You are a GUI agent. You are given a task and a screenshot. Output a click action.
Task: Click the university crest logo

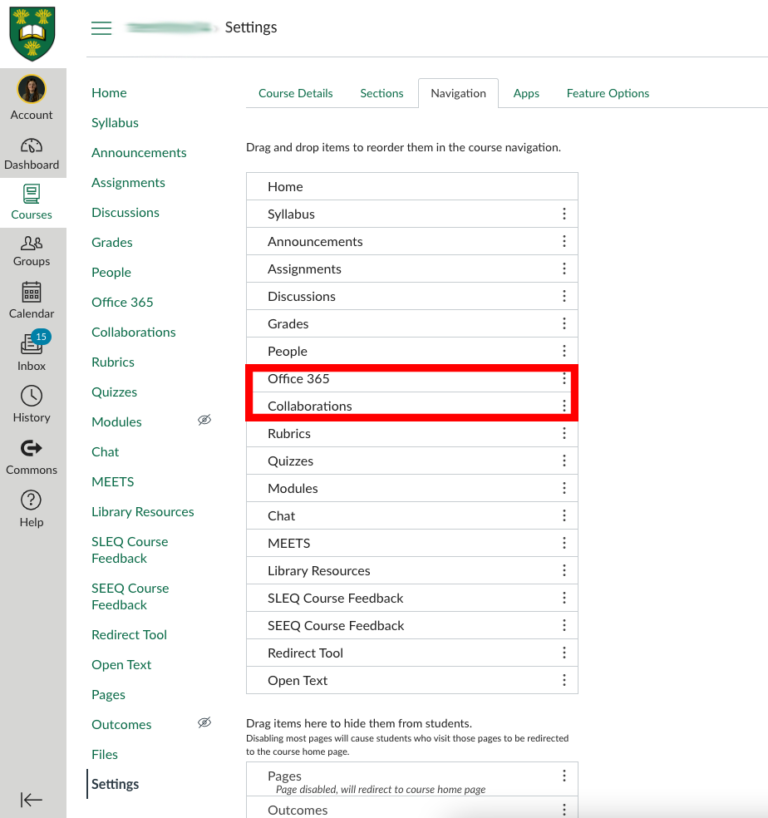pyautogui.click(x=33, y=33)
